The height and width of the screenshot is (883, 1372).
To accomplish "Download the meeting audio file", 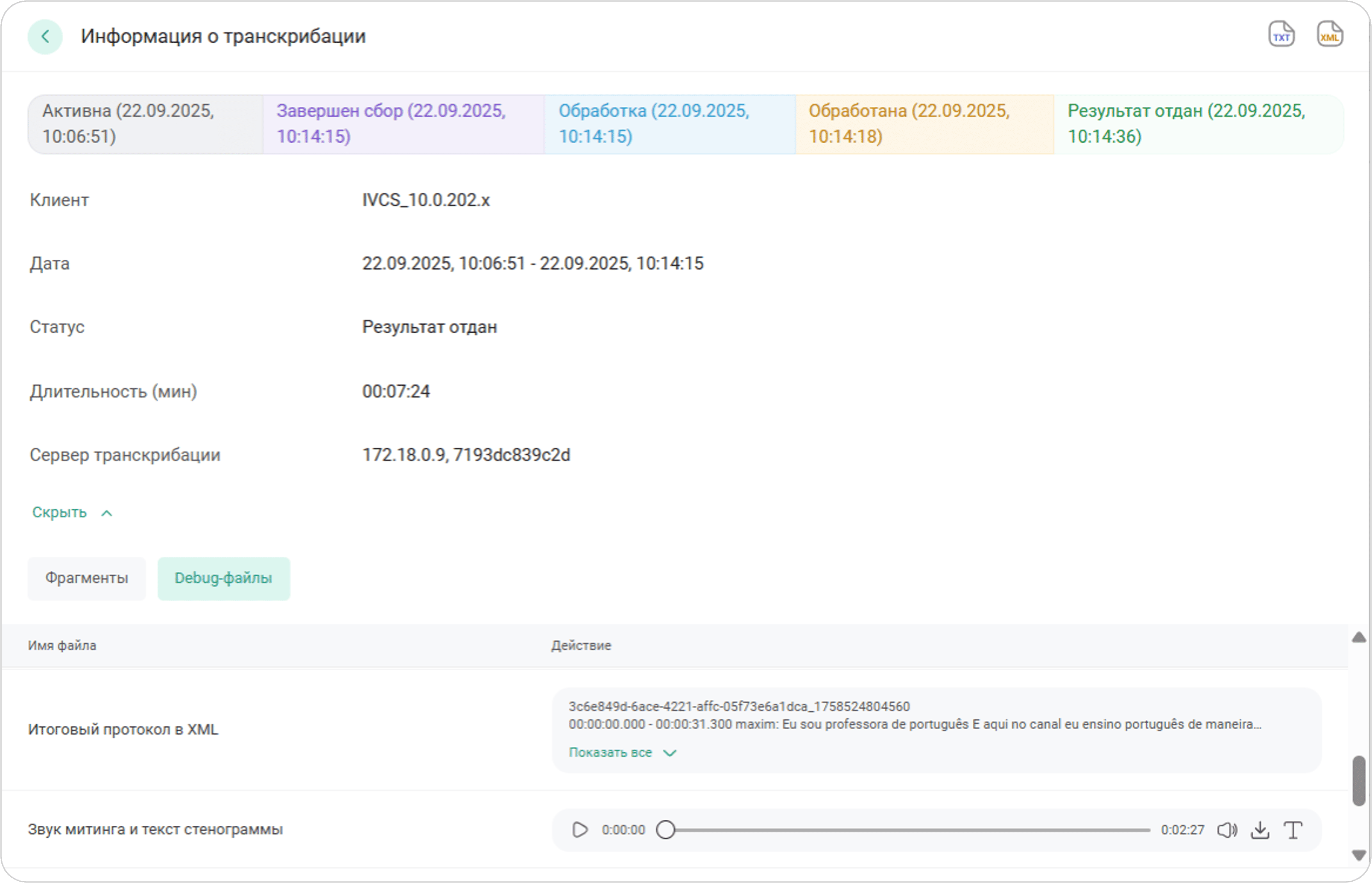I will point(1260,830).
